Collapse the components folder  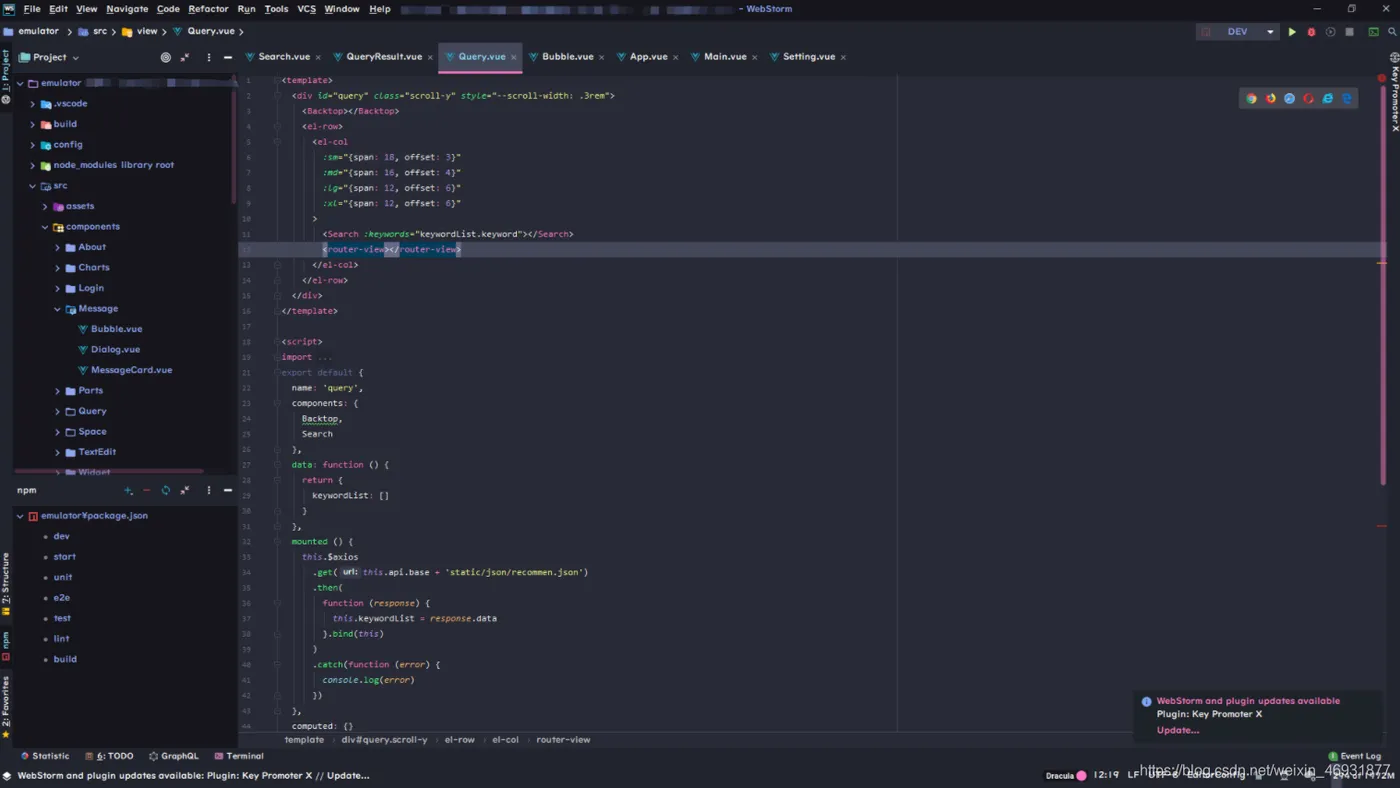coord(45,227)
